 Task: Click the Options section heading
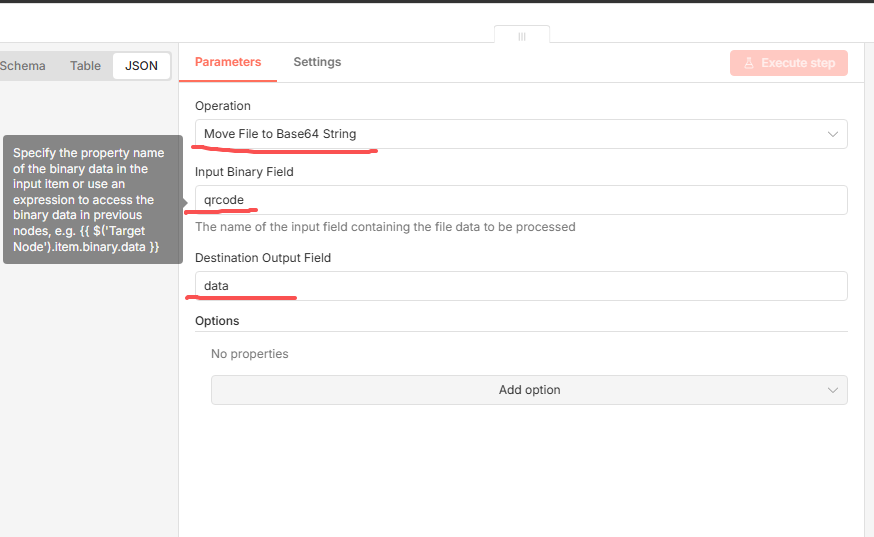click(217, 321)
